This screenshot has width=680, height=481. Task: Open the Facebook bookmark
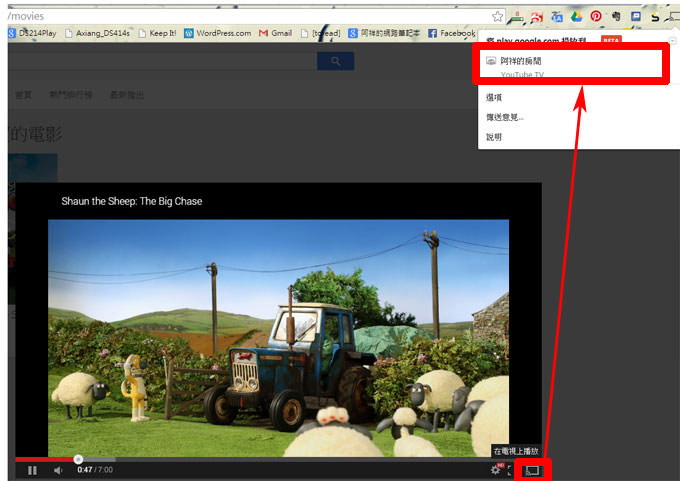pyautogui.click(x=451, y=33)
